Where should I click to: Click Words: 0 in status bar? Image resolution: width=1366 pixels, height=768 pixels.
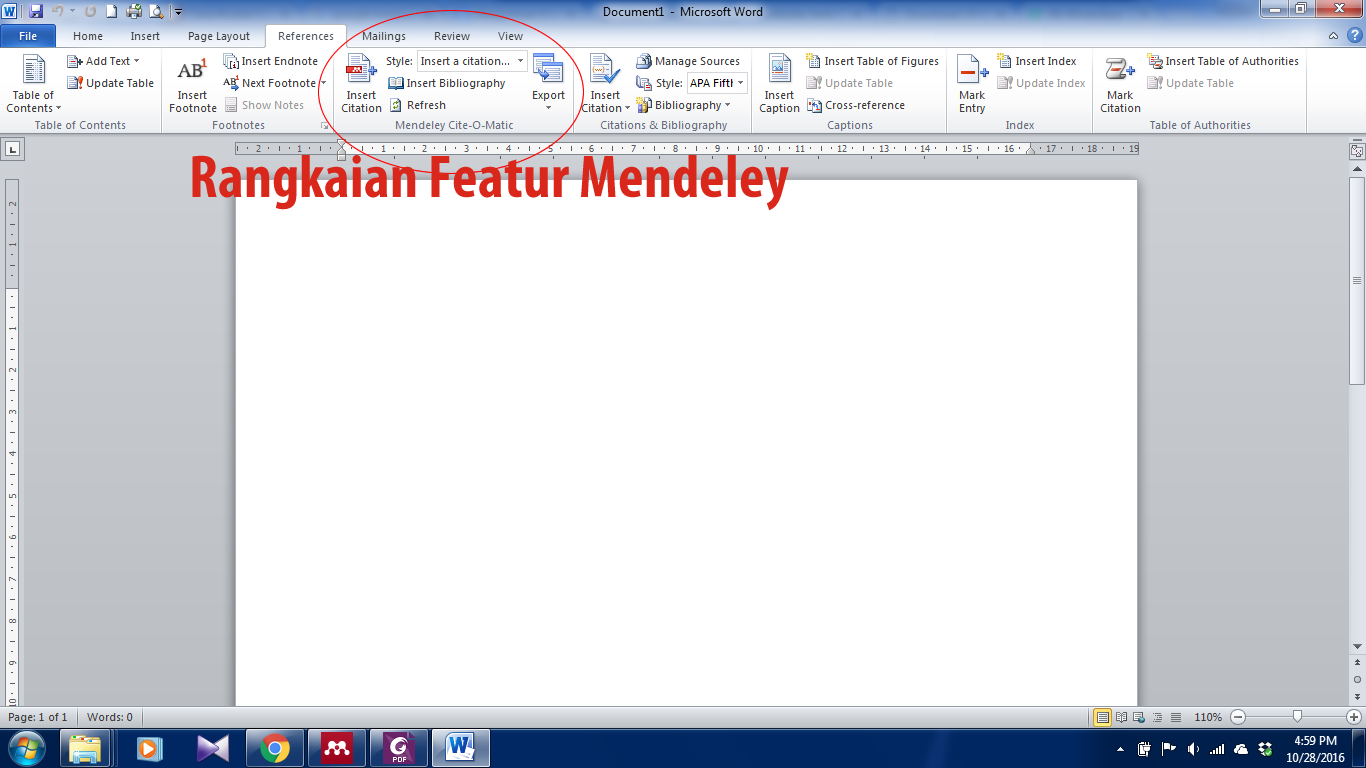[x=110, y=717]
